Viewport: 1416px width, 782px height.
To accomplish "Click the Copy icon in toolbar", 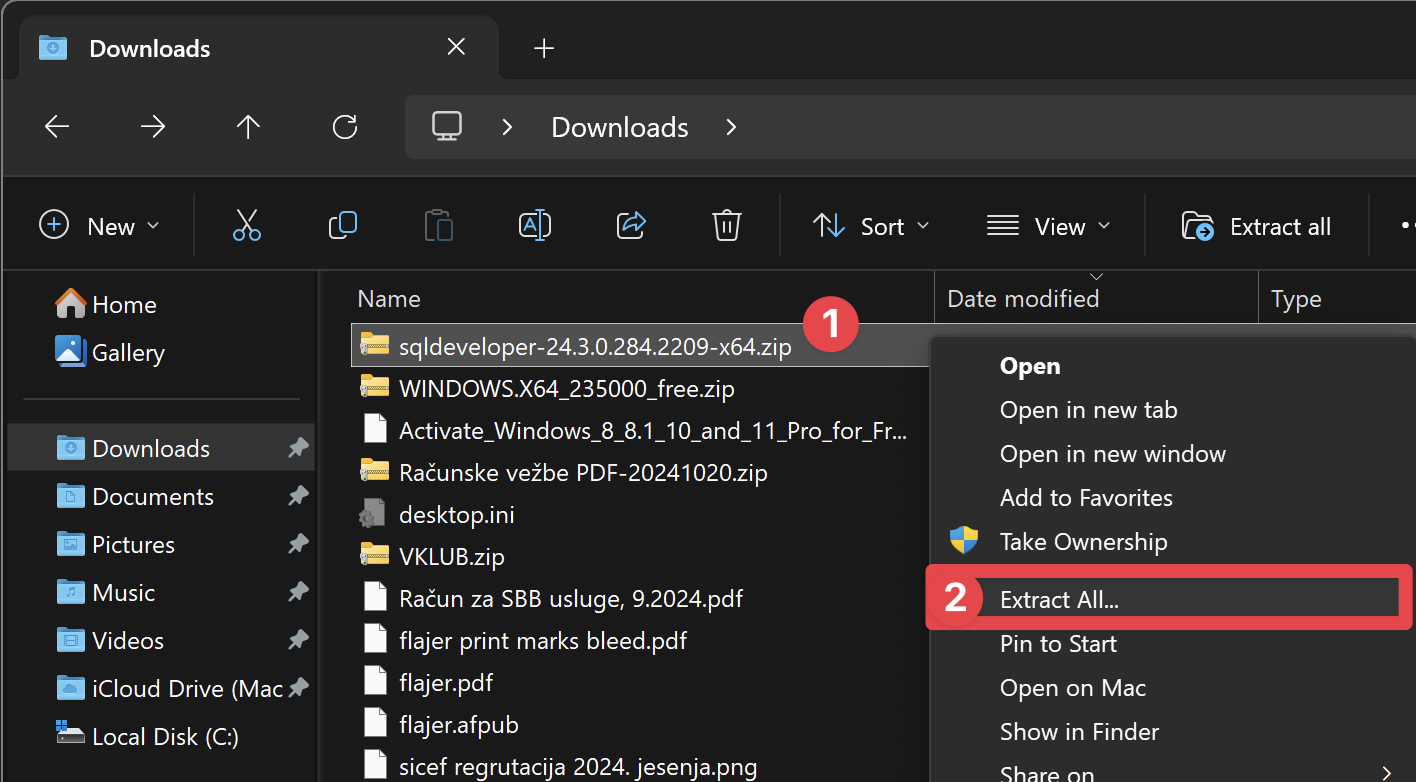I will (342, 226).
